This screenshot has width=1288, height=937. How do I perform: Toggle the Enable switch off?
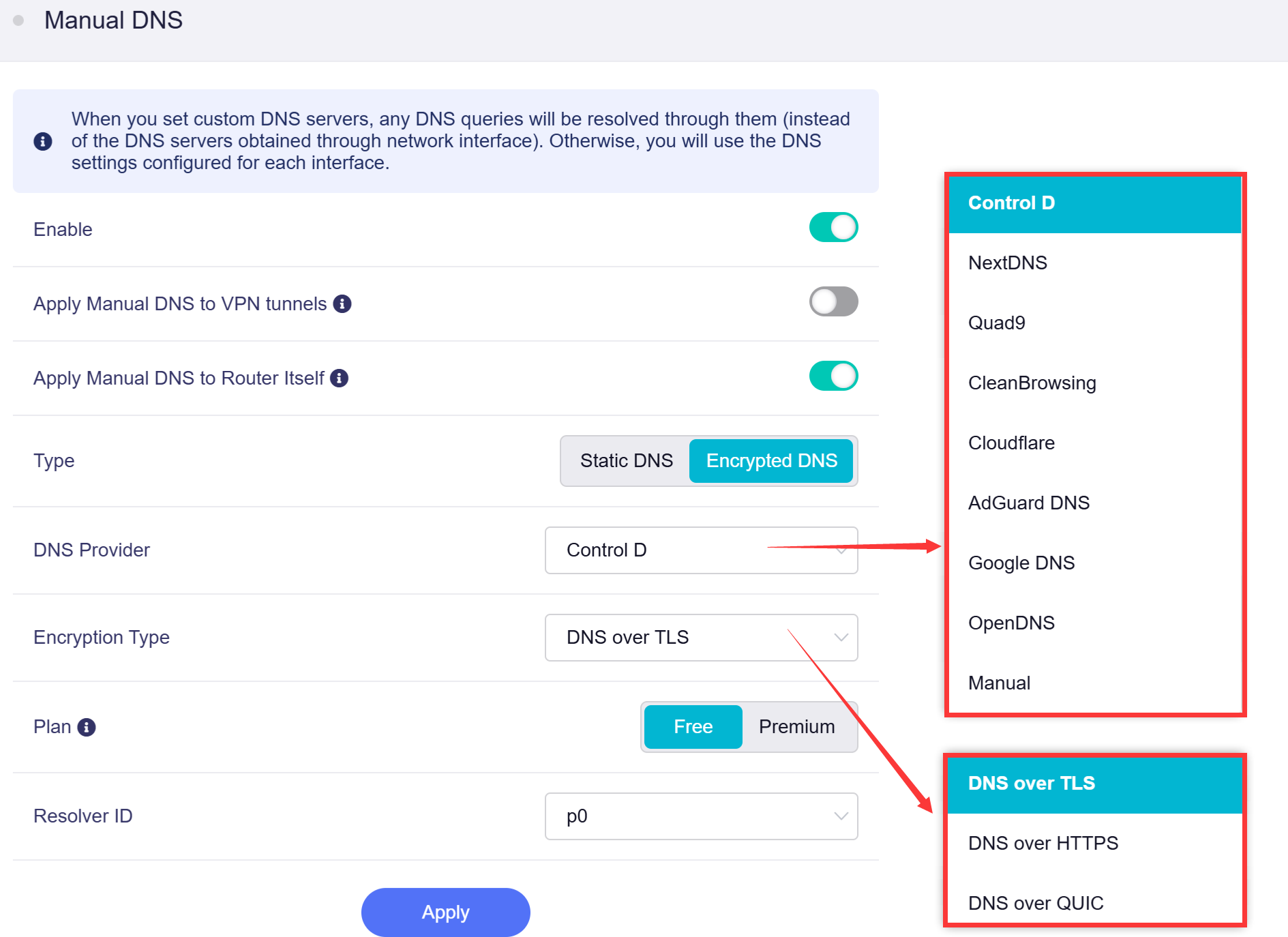[833, 228]
